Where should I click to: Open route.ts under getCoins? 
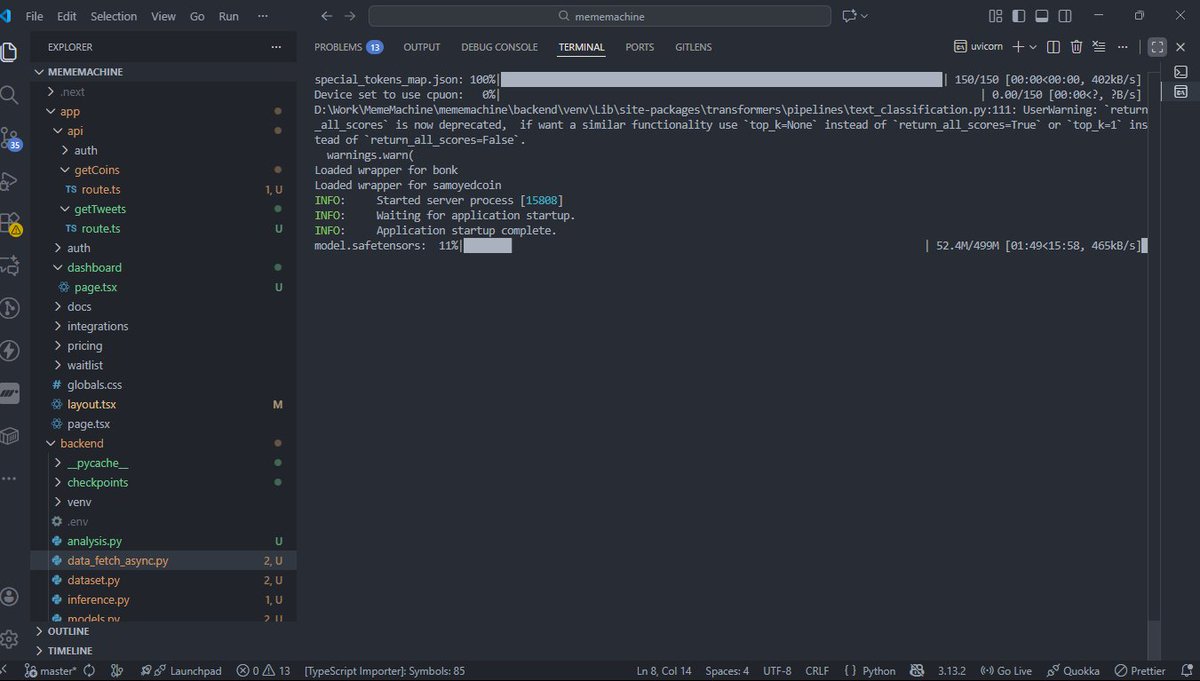165,189
